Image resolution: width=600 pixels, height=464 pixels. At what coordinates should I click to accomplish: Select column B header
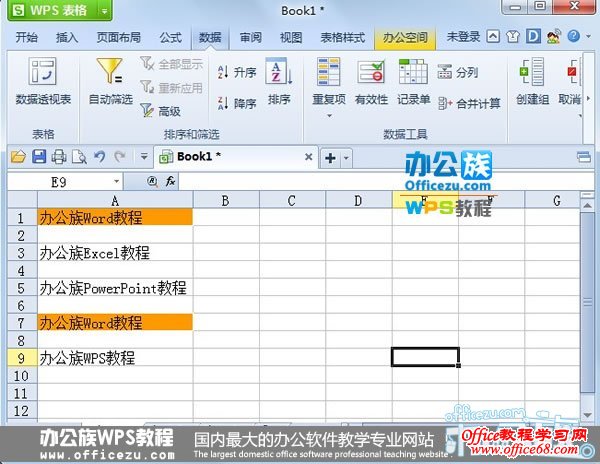click(x=226, y=200)
